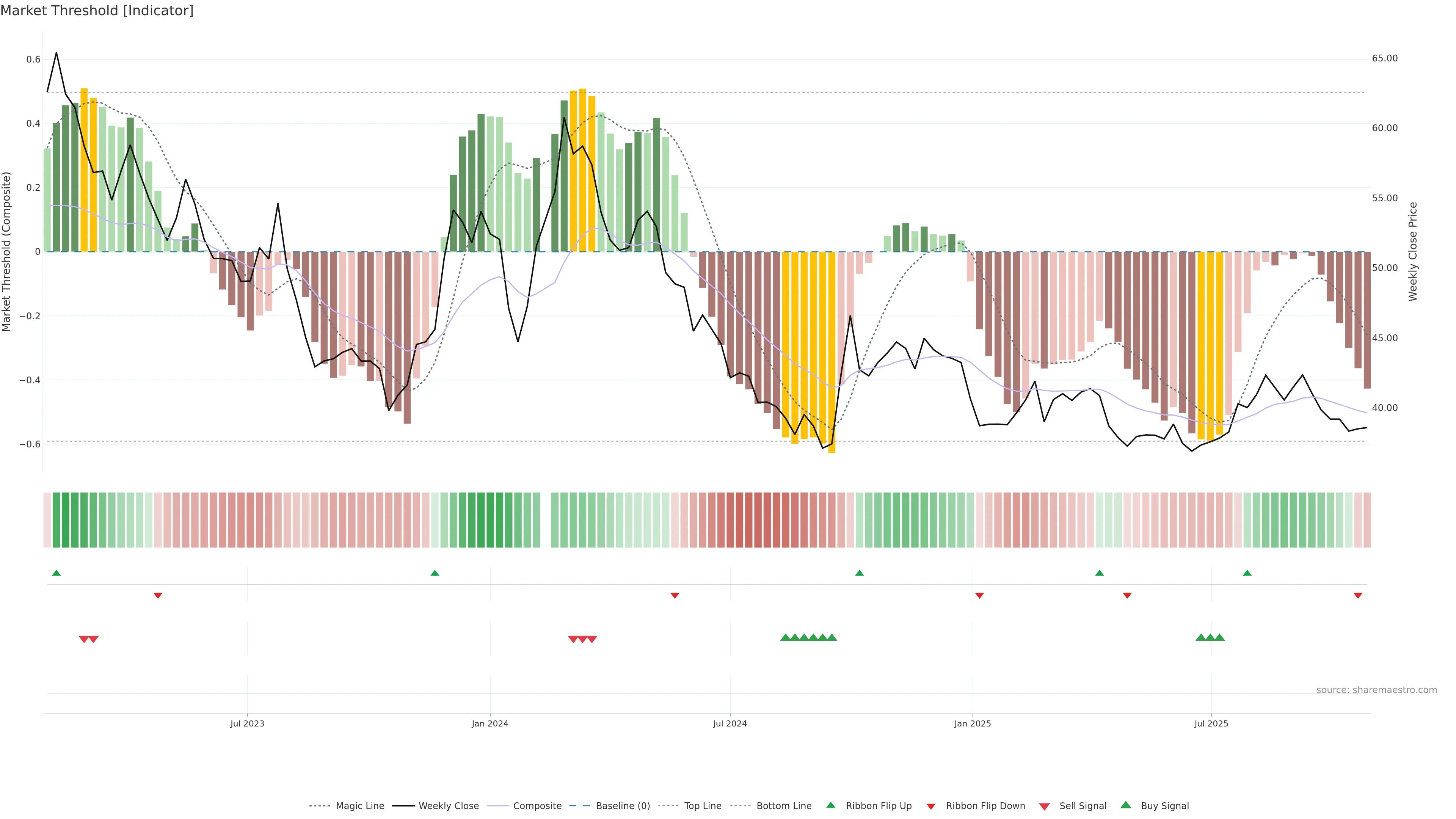Click the Weekly Close Price axis title
Viewport: 1456px width, 819px height.
1412,251
